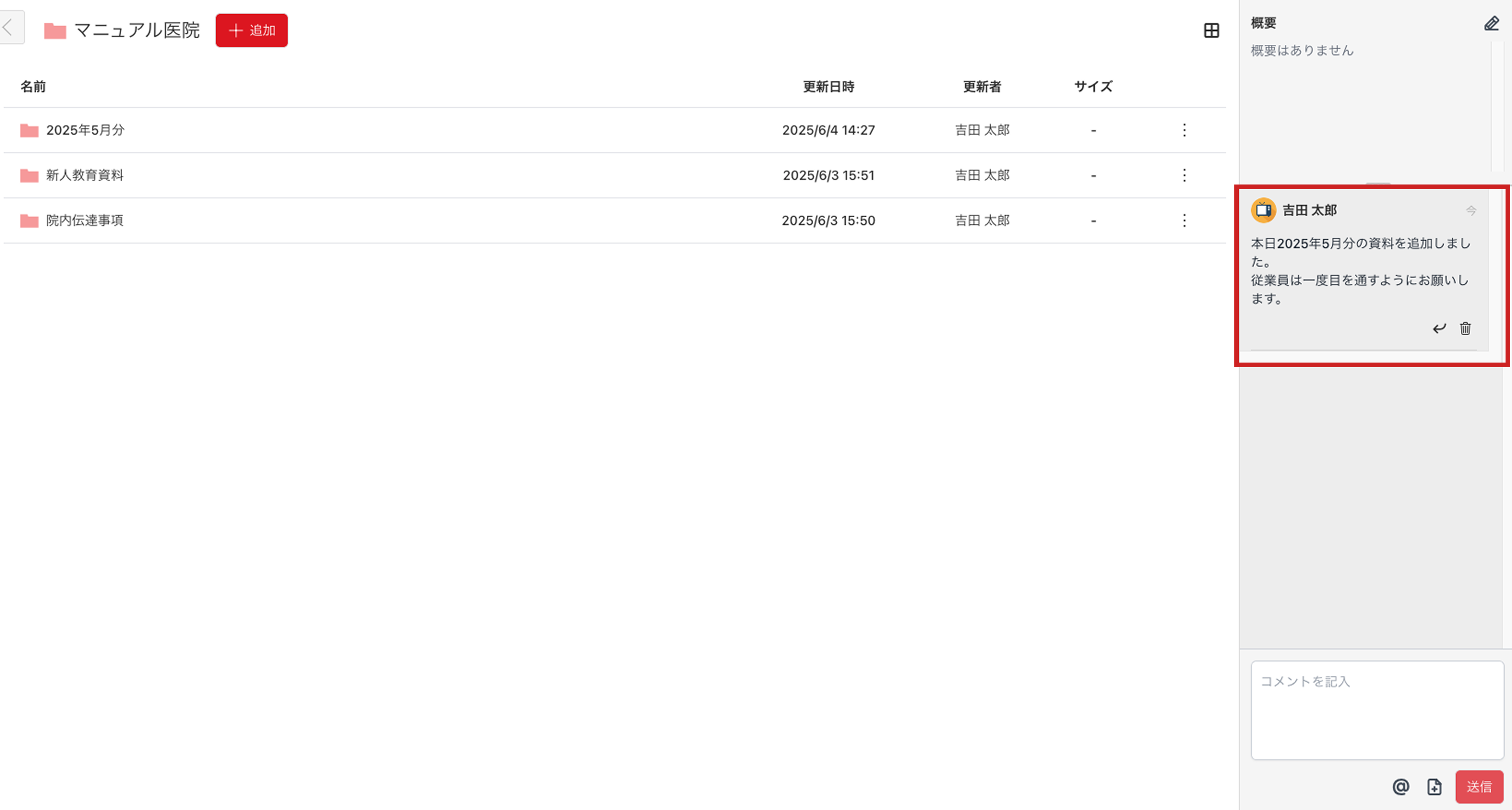
Task: Sort by 更新者 column header
Action: coord(982,86)
